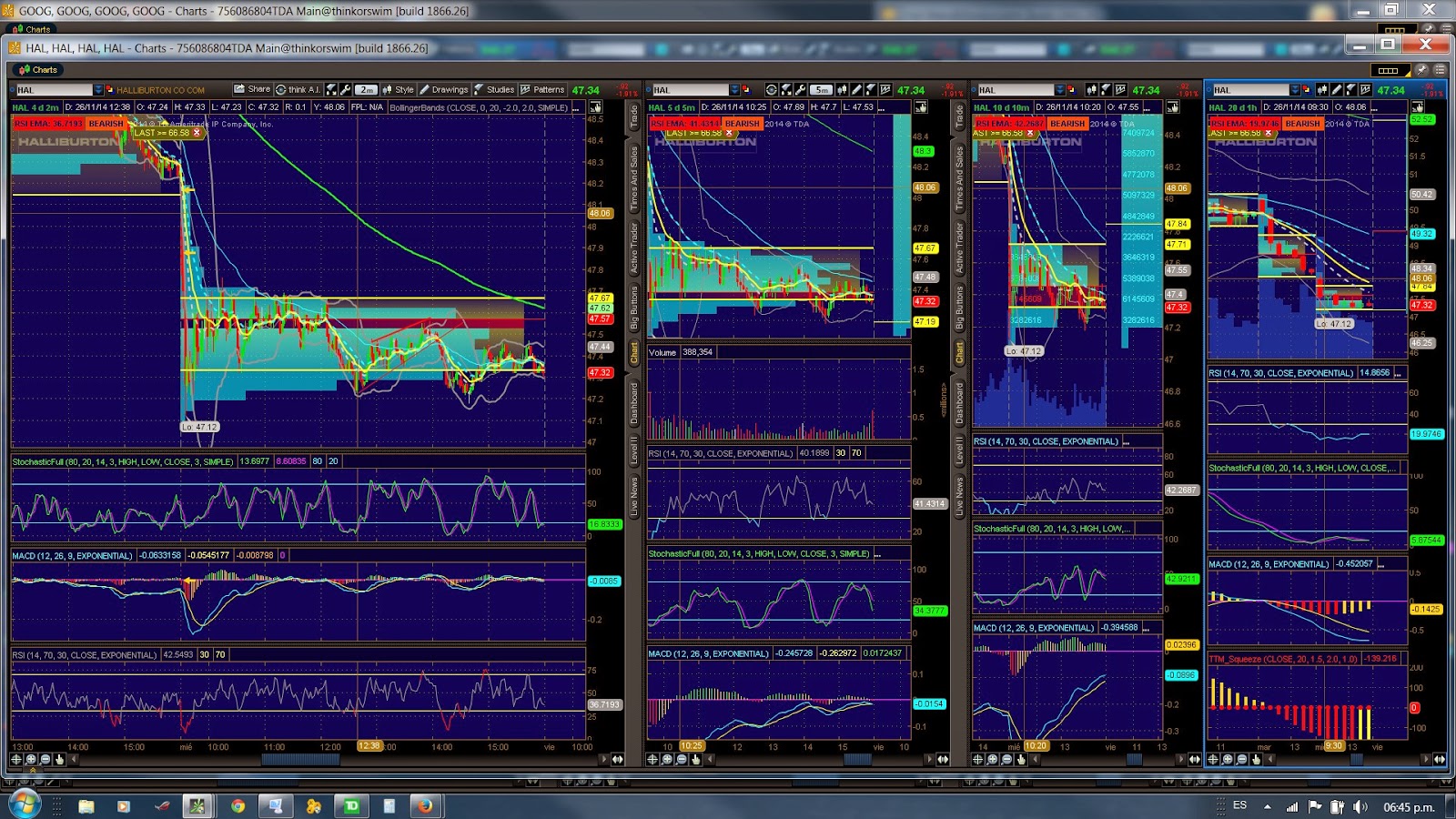
Task: Open the Big Buttons tab beside first chart
Action: 634,308
